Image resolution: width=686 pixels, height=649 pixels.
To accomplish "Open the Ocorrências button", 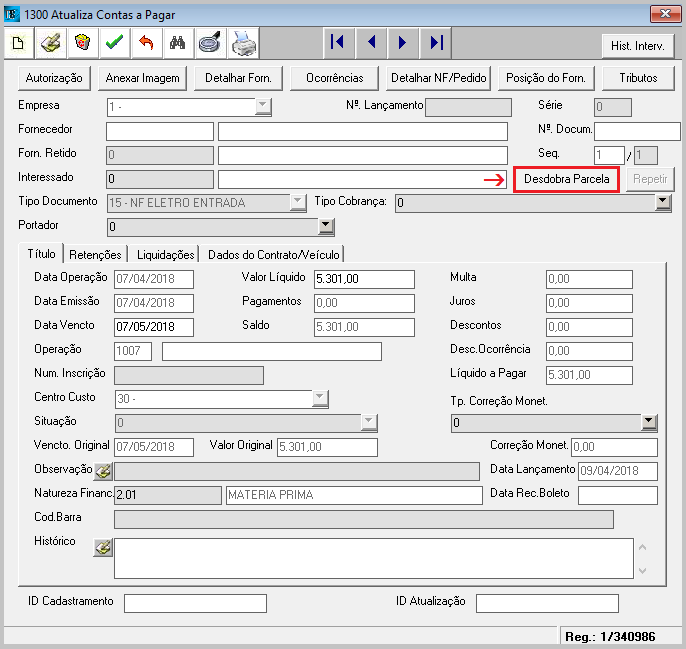I will [x=334, y=78].
